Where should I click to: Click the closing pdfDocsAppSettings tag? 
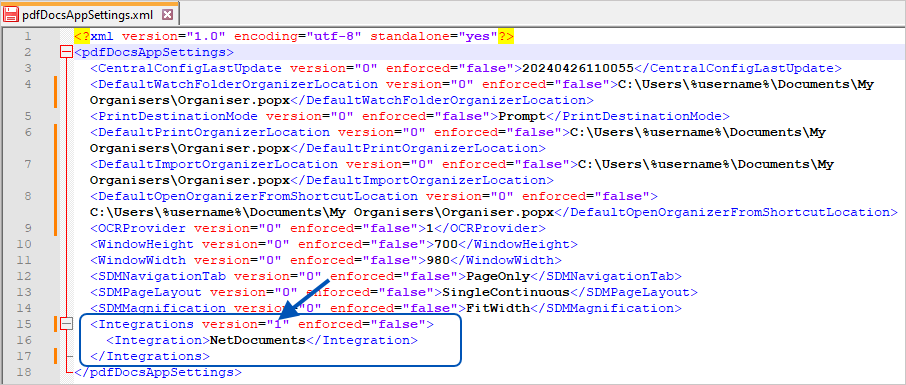point(158,372)
